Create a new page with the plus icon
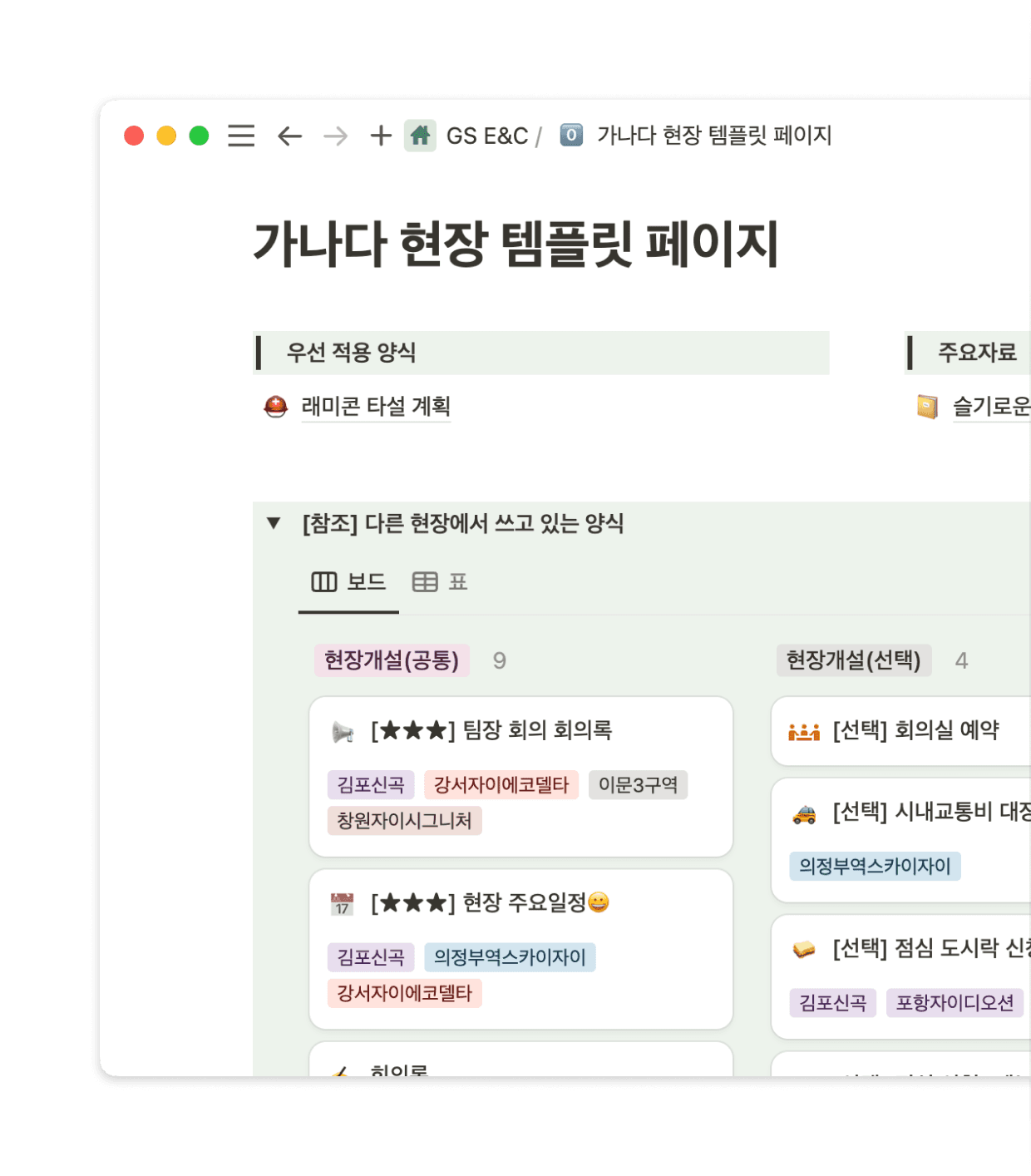The height and width of the screenshot is (1176, 1031). [x=380, y=136]
